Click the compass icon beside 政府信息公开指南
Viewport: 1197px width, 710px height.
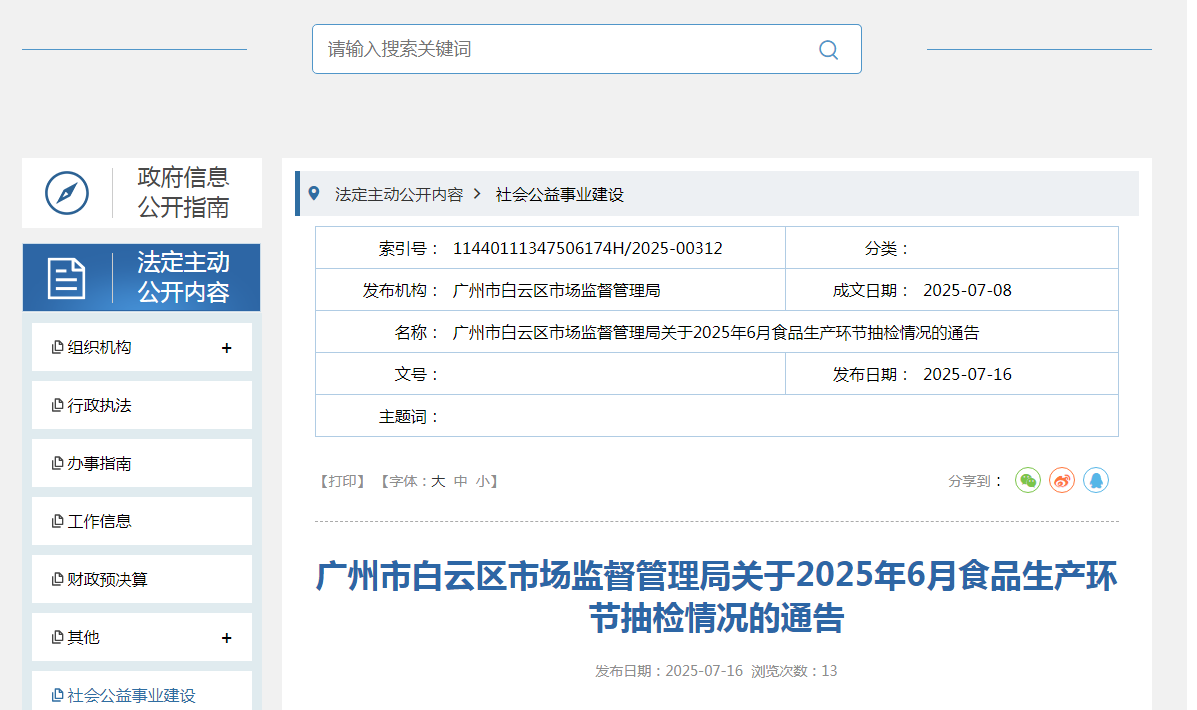click(67, 193)
